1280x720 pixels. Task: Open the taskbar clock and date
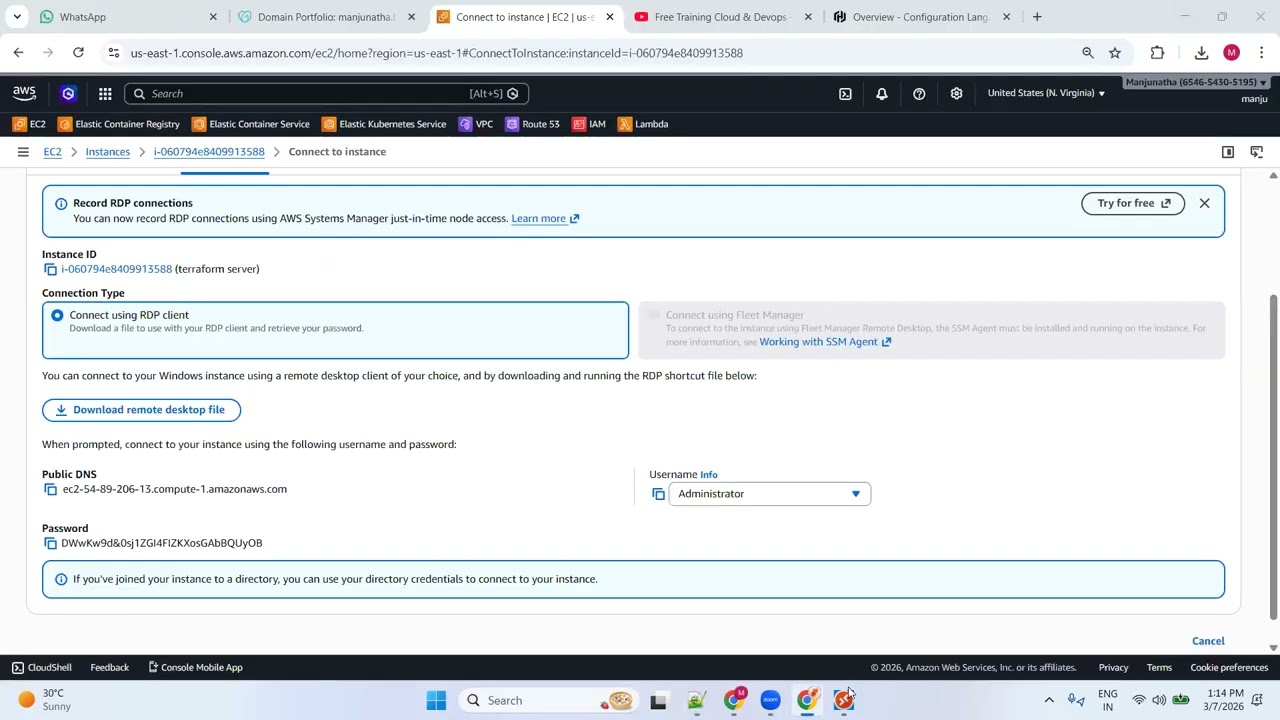click(1225, 699)
